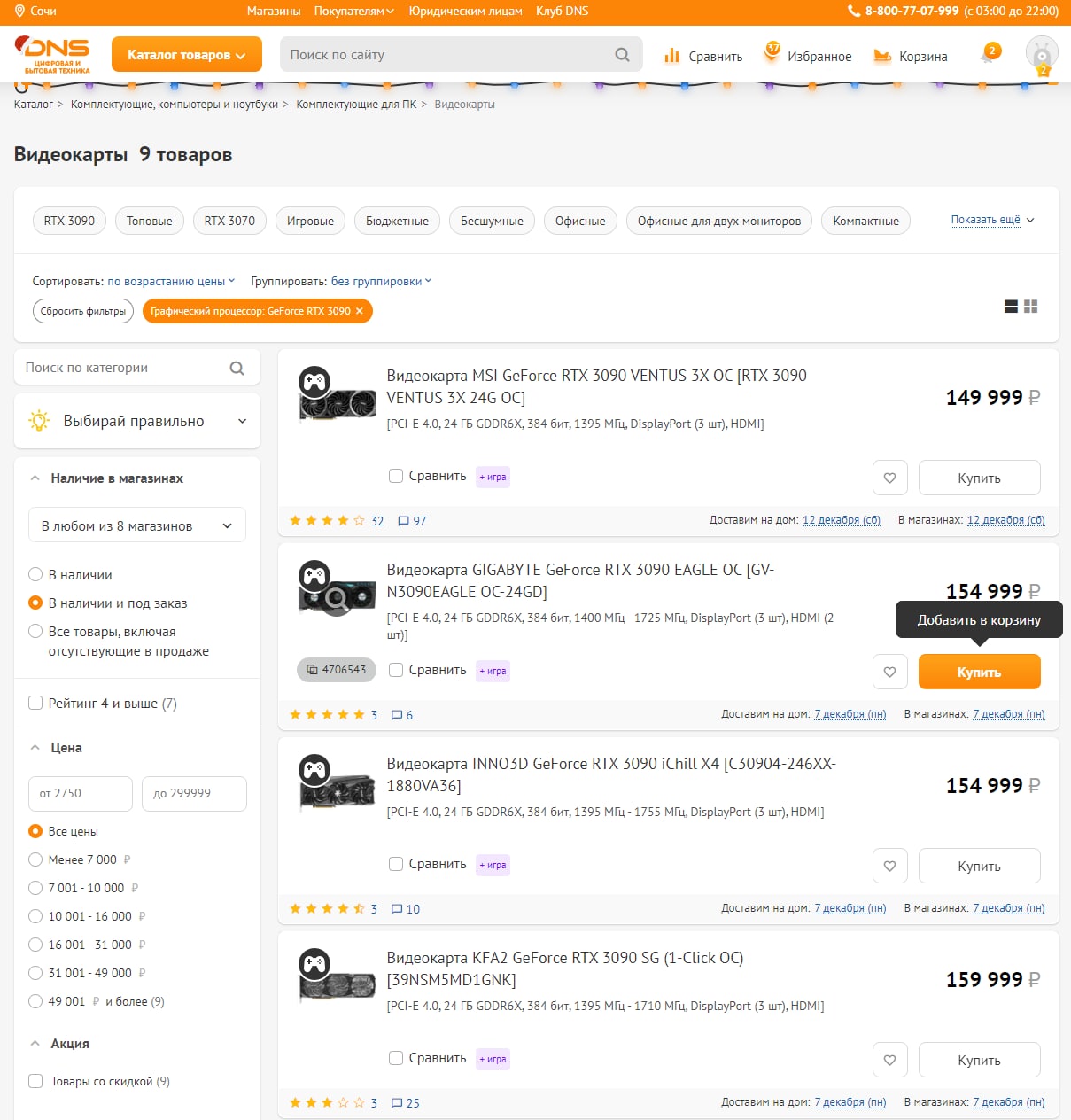Click the Сочи location pin
The image size is (1071, 1120).
click(19, 11)
